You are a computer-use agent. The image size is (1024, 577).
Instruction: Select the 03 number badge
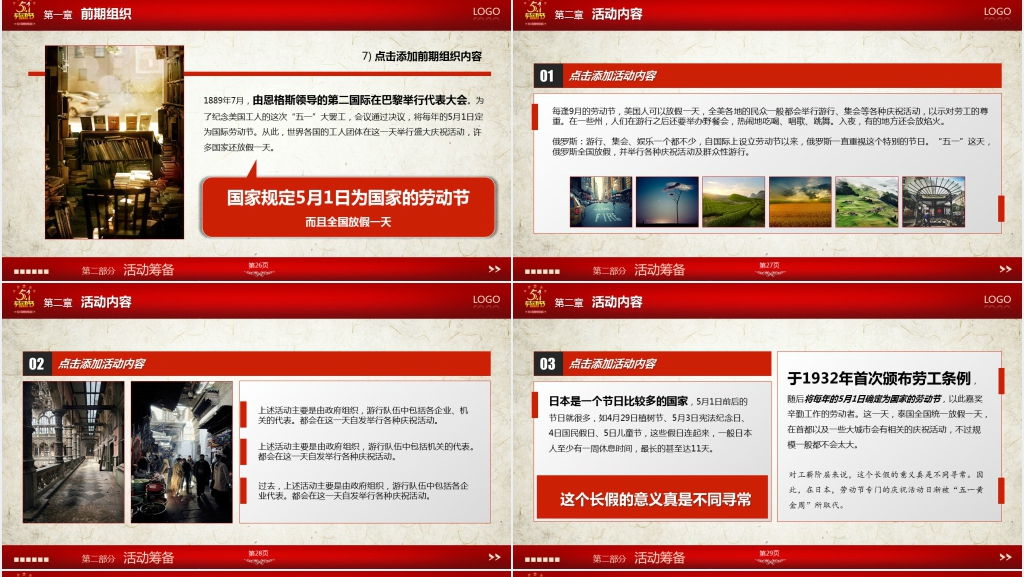click(546, 364)
